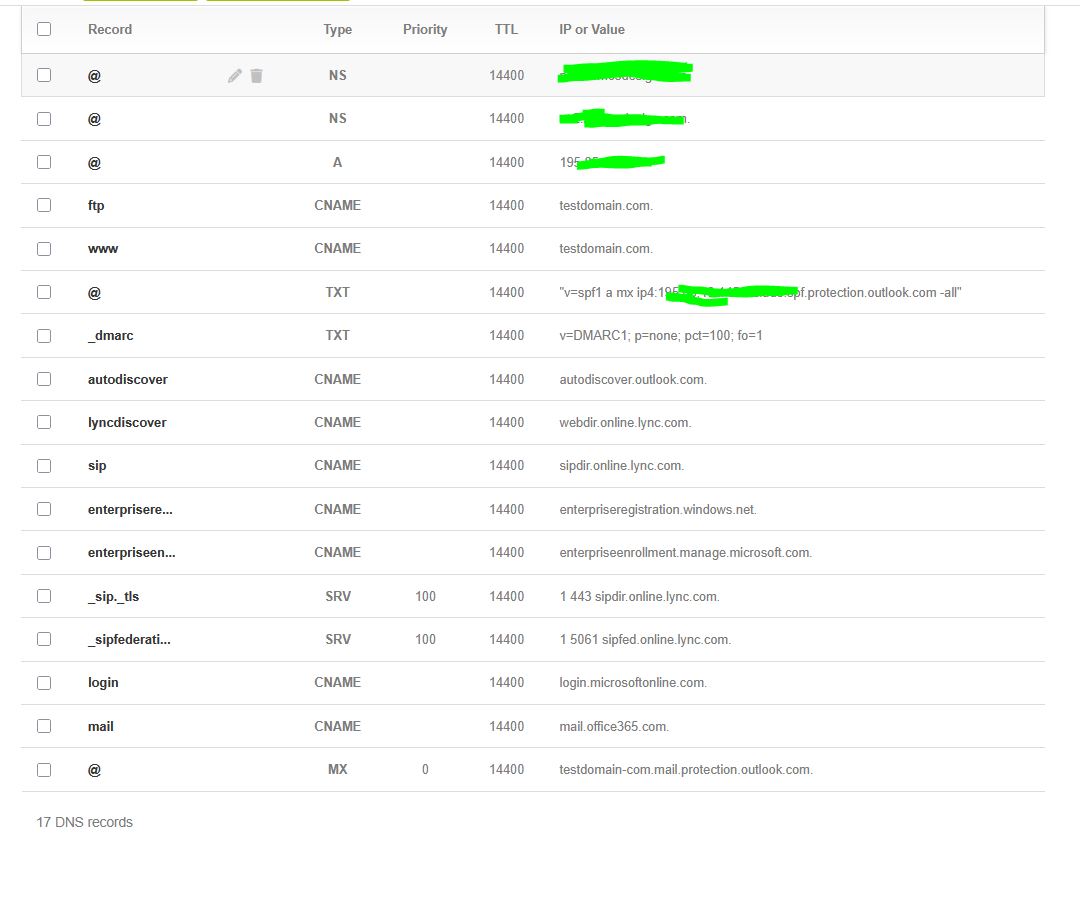Click the TTL column header
Image resolution: width=1080 pixels, height=904 pixels.
[x=506, y=29]
